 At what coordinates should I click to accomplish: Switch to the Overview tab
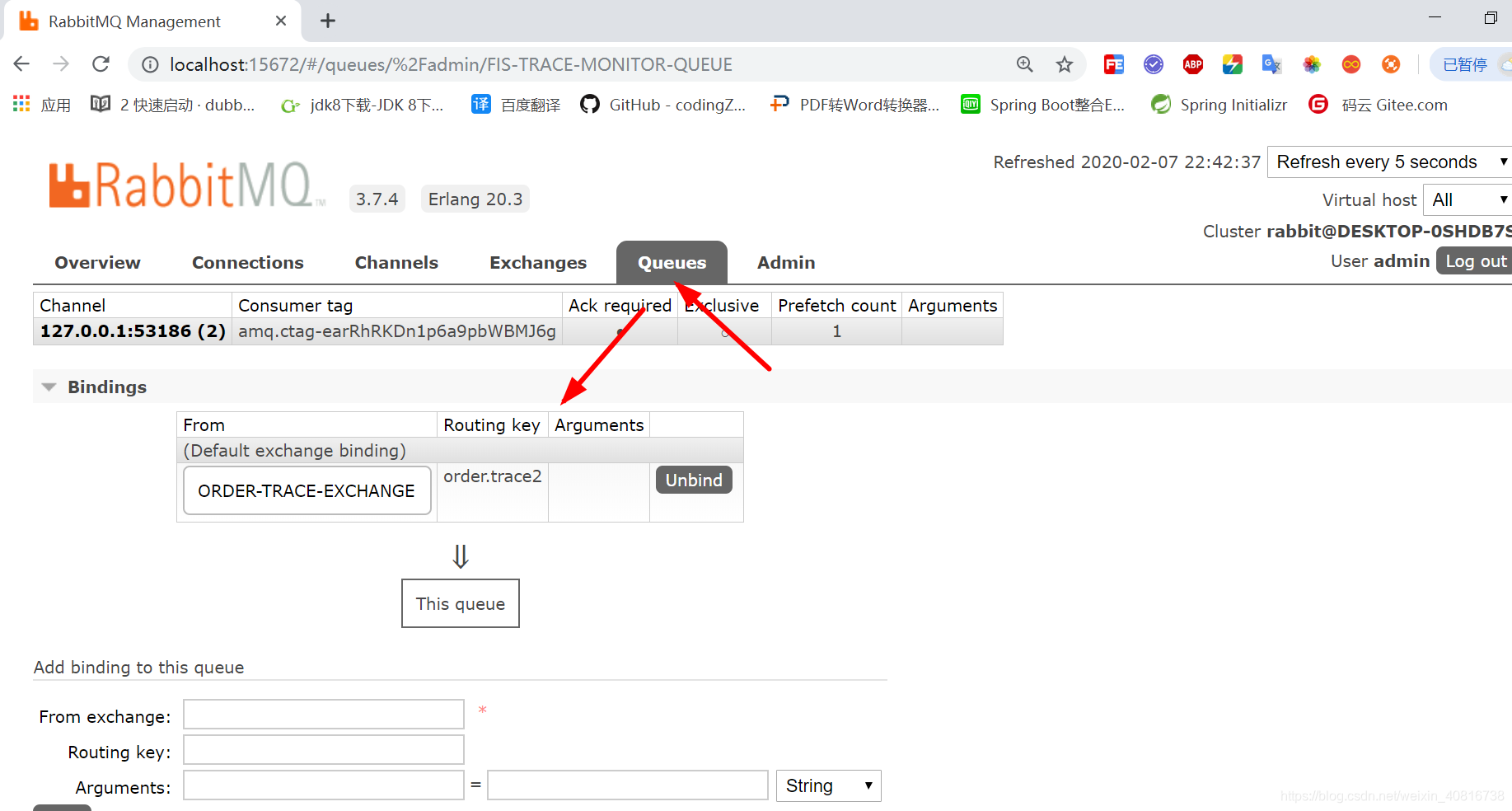[97, 262]
